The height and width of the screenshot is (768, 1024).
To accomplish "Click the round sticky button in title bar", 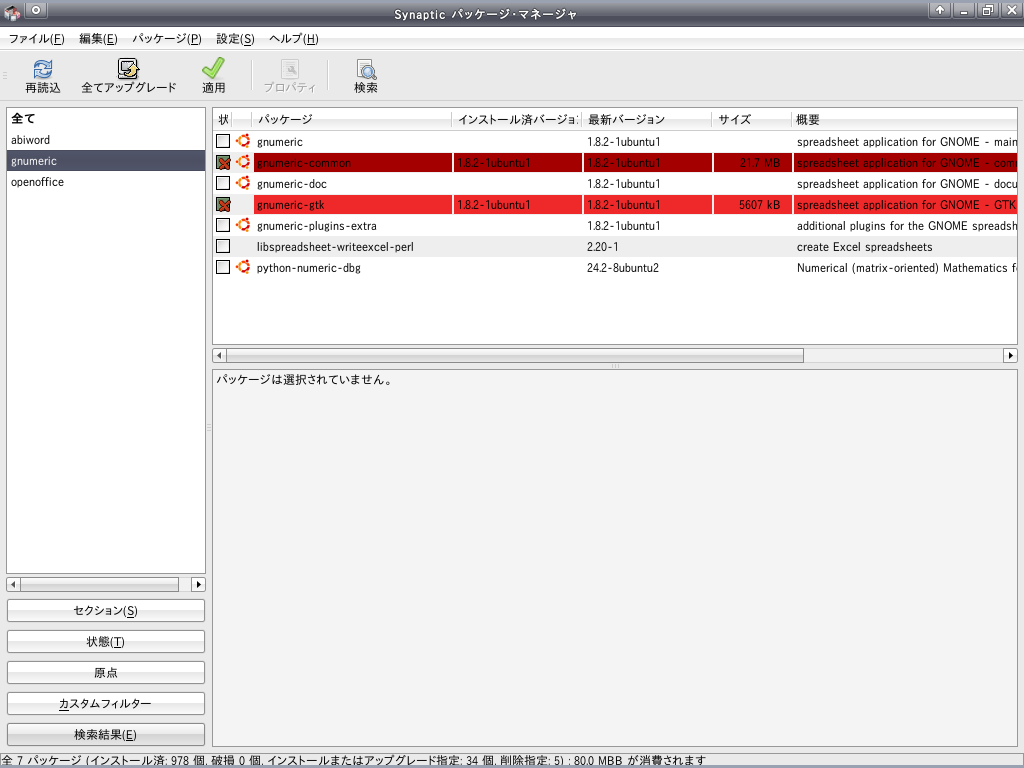I will 36,10.
